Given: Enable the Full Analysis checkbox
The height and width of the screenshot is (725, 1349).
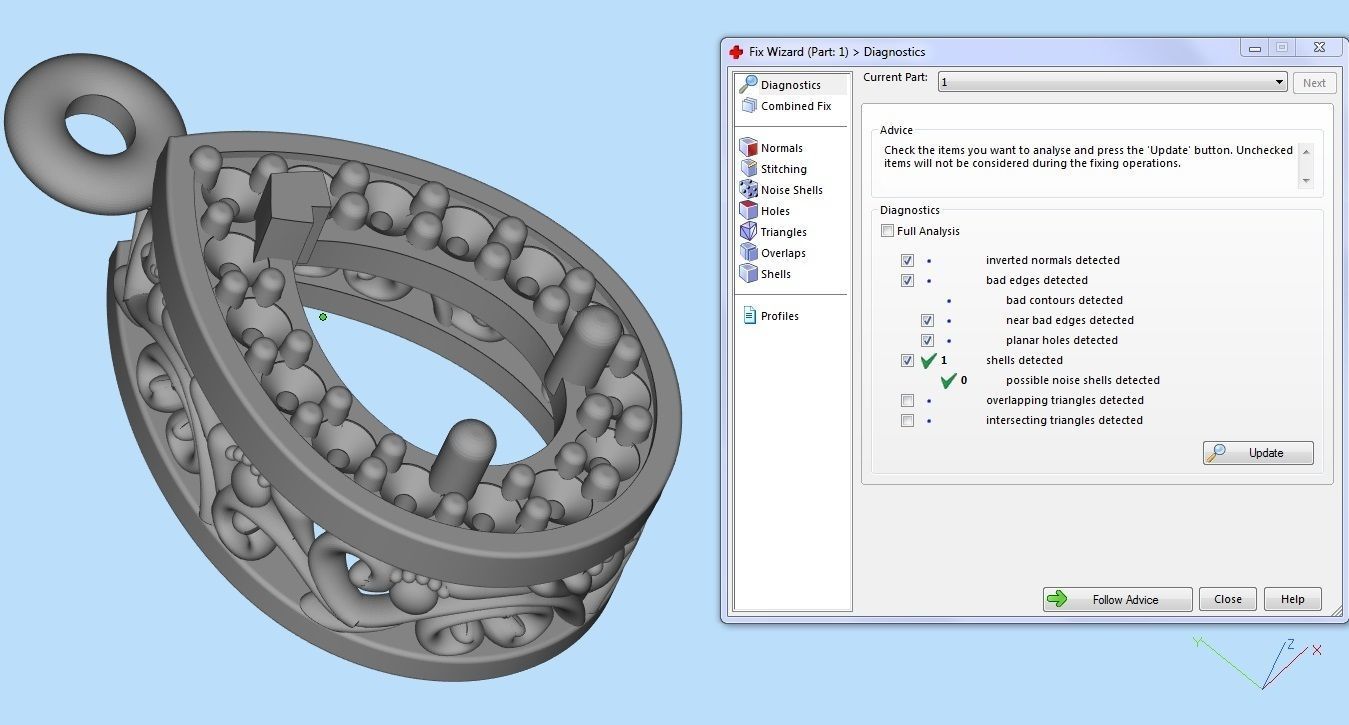Looking at the screenshot, I should pyautogui.click(x=887, y=231).
